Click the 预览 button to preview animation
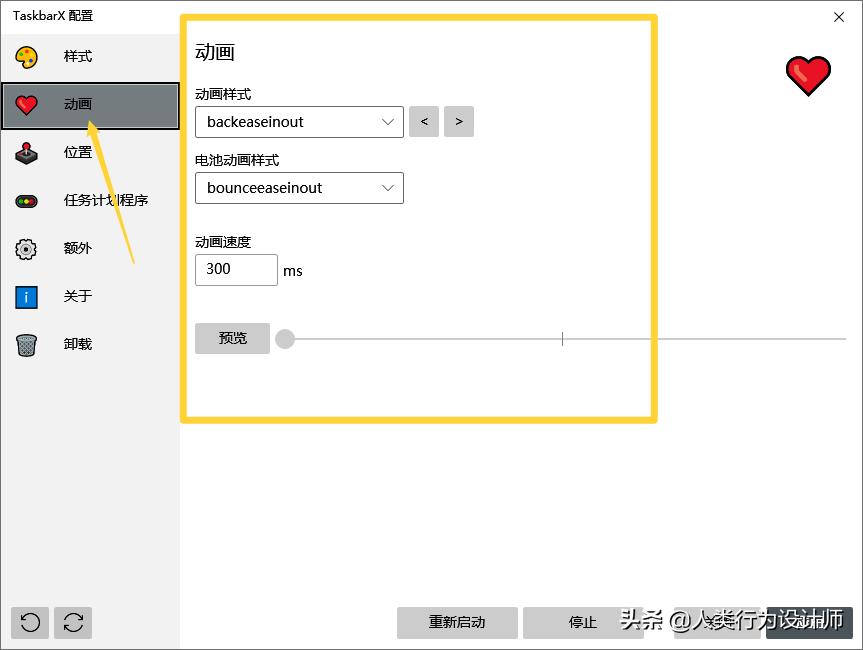Viewport: 863px width, 650px height. tap(232, 338)
